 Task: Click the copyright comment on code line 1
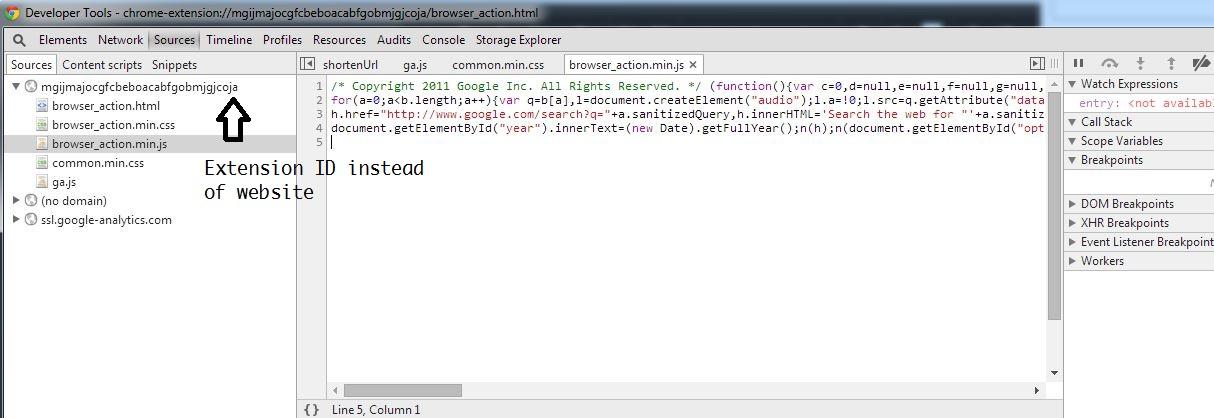coord(517,87)
